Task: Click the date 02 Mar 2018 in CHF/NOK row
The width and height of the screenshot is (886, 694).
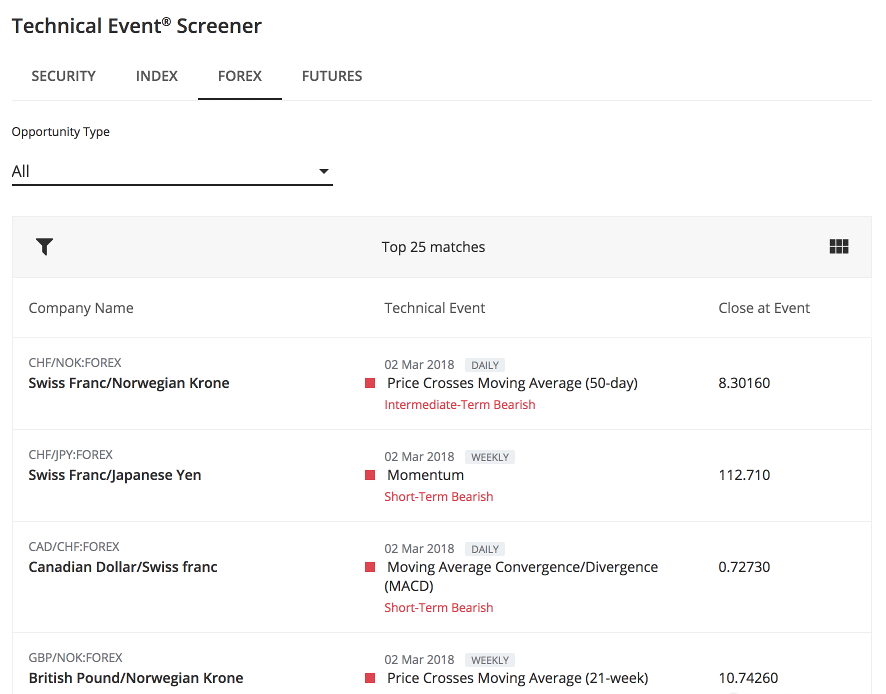Action: [x=419, y=365]
